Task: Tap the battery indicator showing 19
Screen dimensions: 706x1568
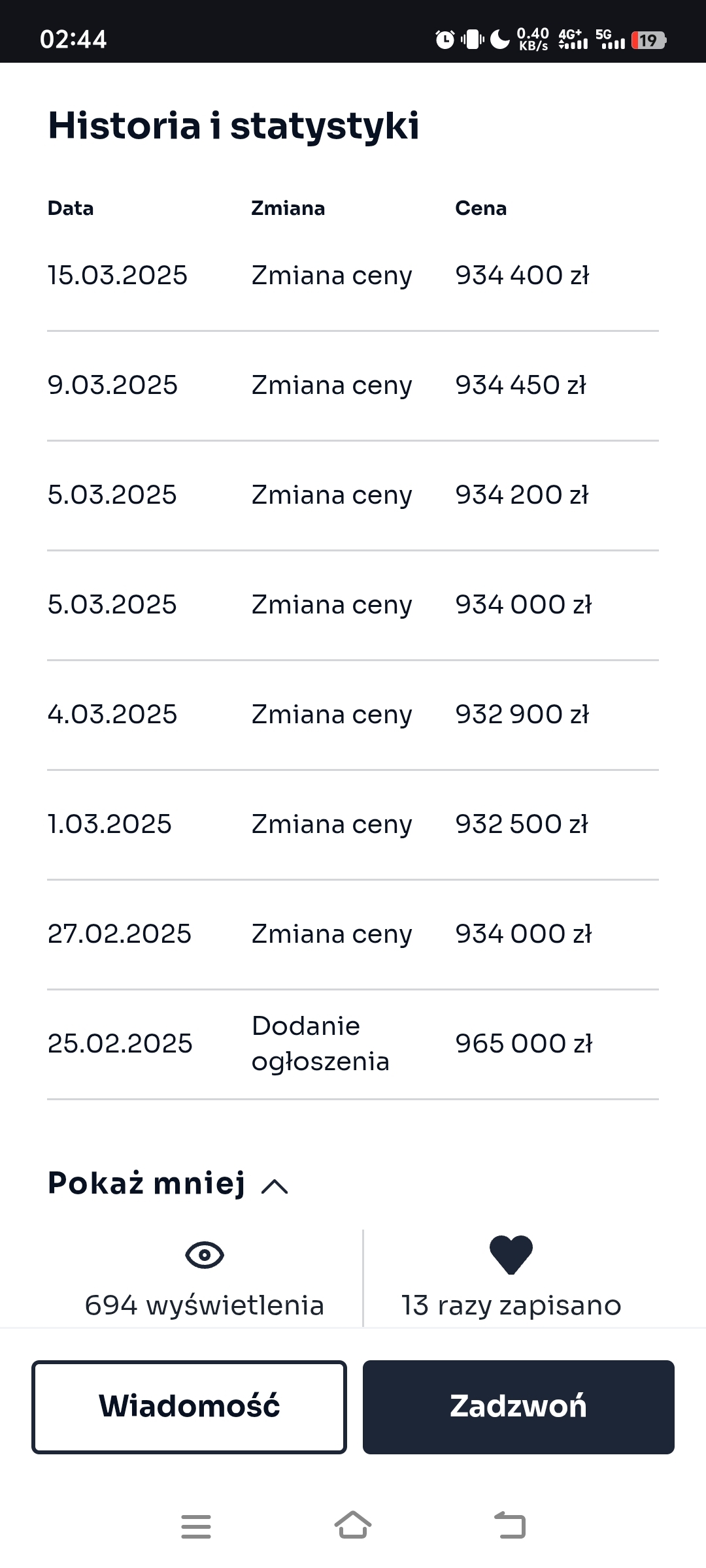Action: coord(648,41)
